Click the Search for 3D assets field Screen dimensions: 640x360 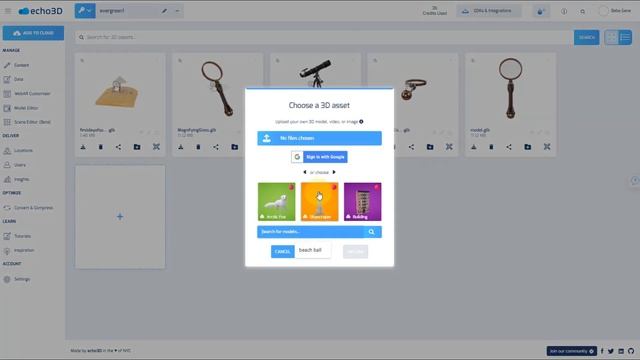(323, 37)
